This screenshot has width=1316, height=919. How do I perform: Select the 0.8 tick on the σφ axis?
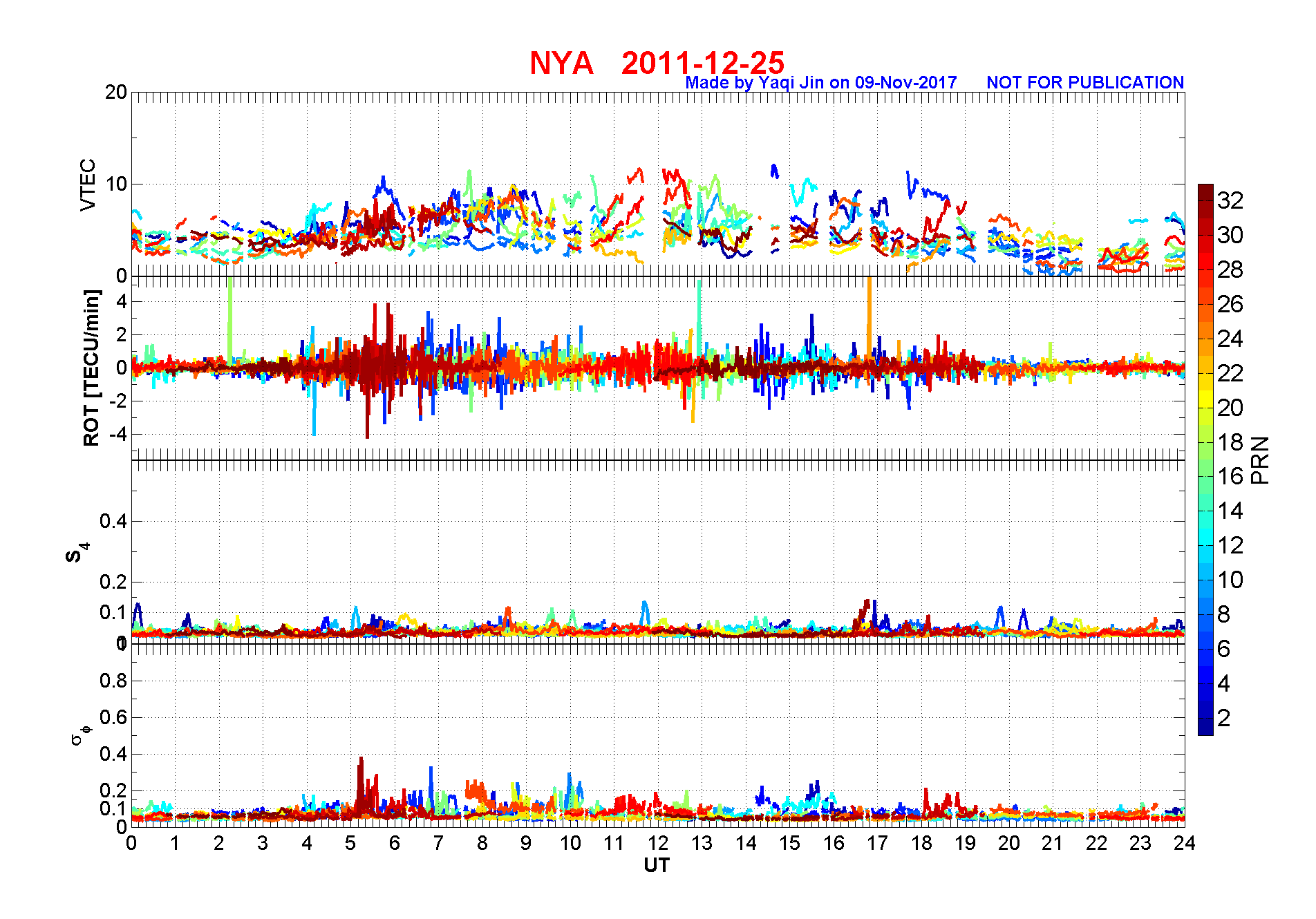[113, 681]
